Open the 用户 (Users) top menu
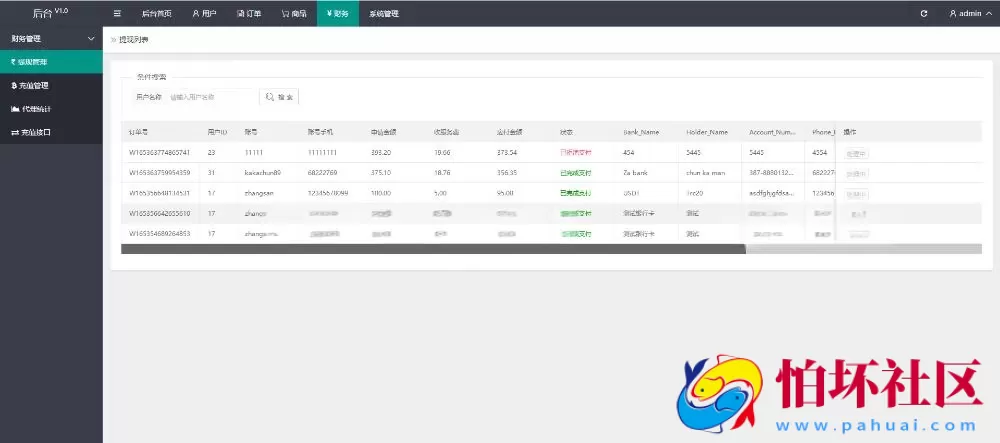The width and height of the screenshot is (1000, 443). coord(204,14)
